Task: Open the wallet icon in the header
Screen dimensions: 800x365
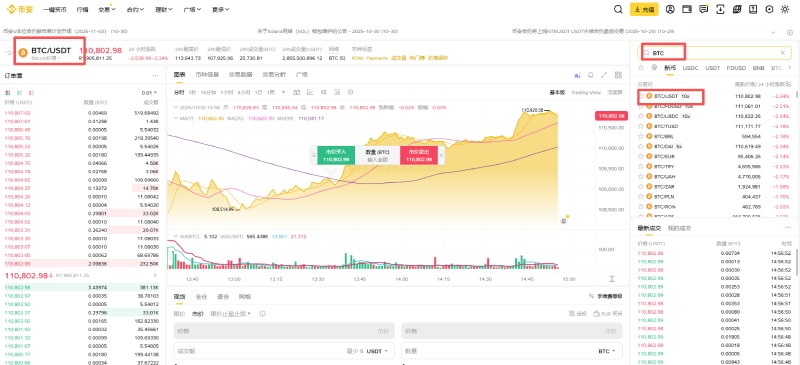Action: click(x=687, y=9)
